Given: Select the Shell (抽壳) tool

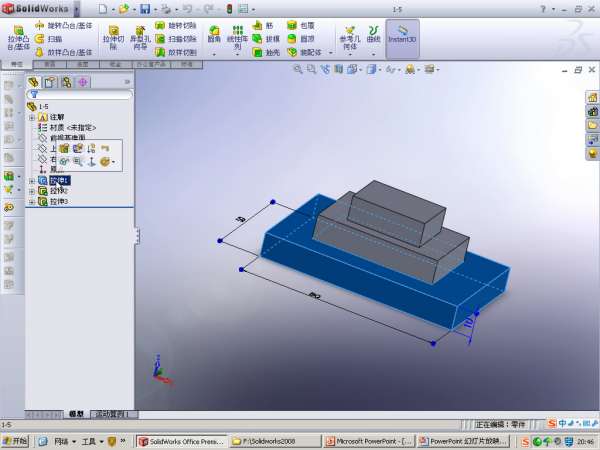Looking at the screenshot, I should coord(266,52).
